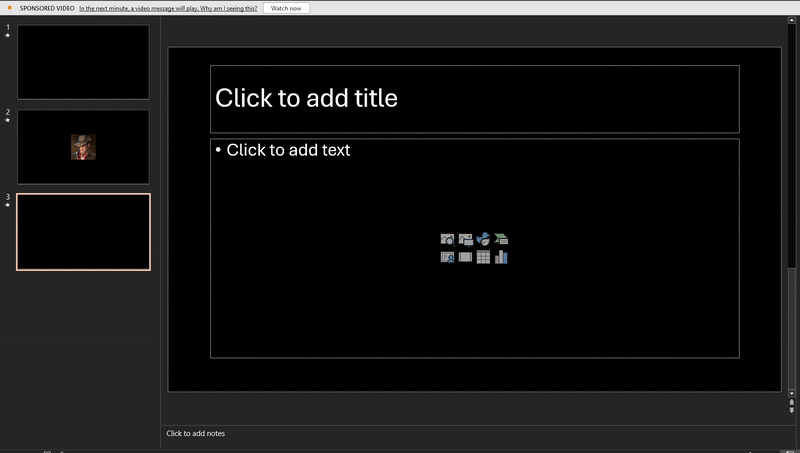Insert icons via the bird-and-leaf placeholder icon
The image size is (800, 453).
click(483, 239)
